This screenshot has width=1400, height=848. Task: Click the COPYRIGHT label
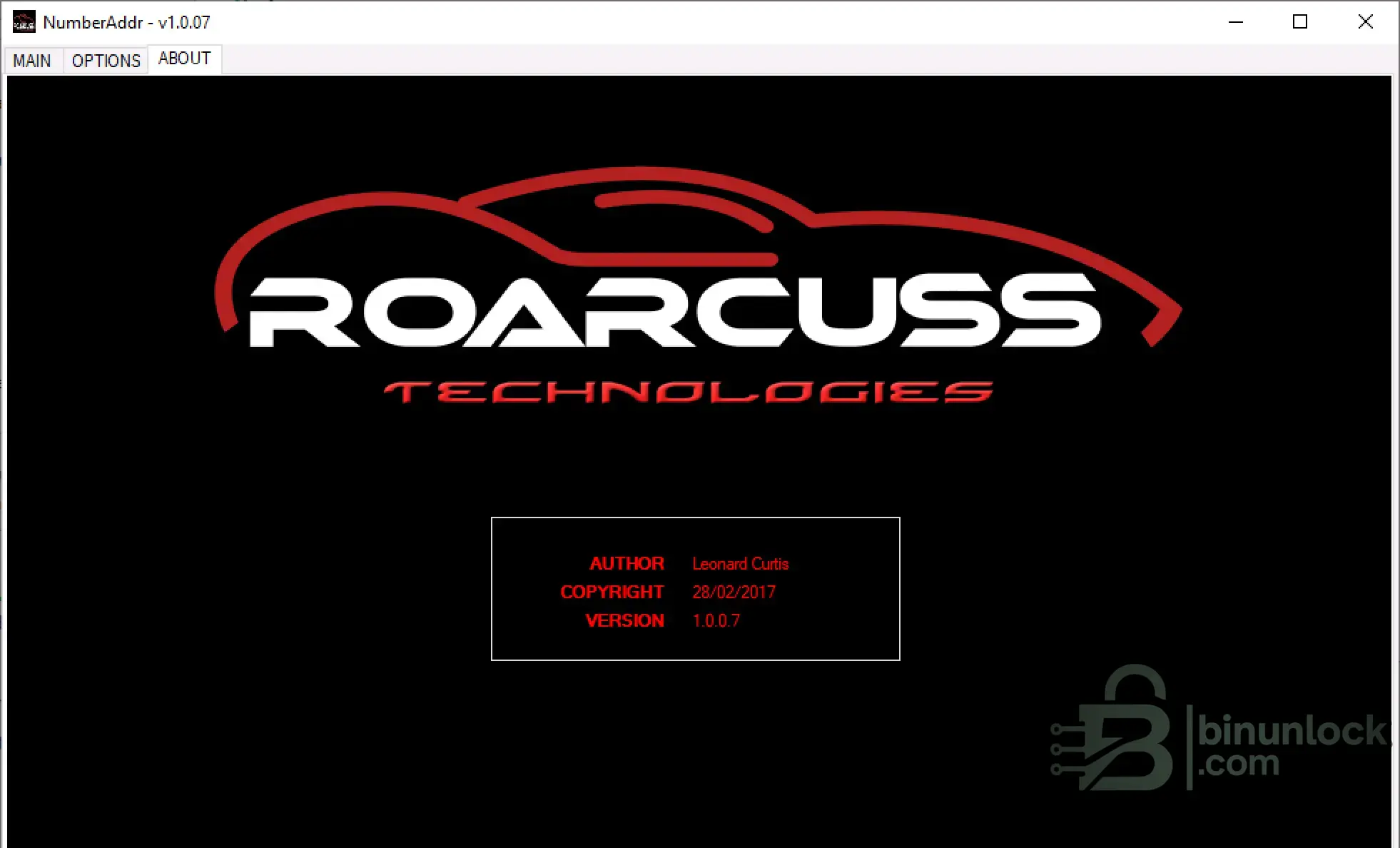(612, 592)
